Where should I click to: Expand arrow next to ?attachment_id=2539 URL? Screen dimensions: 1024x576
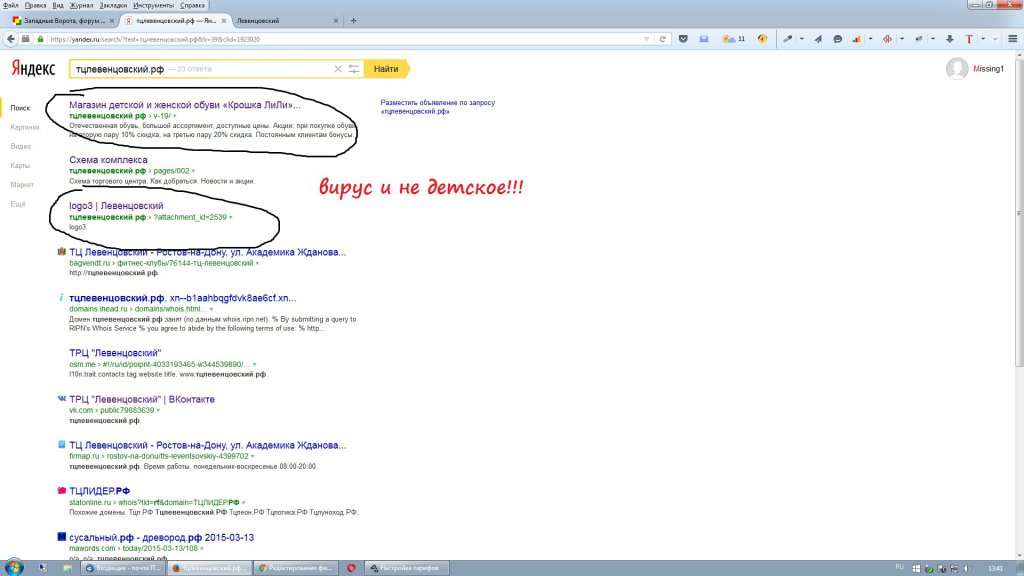(231, 217)
